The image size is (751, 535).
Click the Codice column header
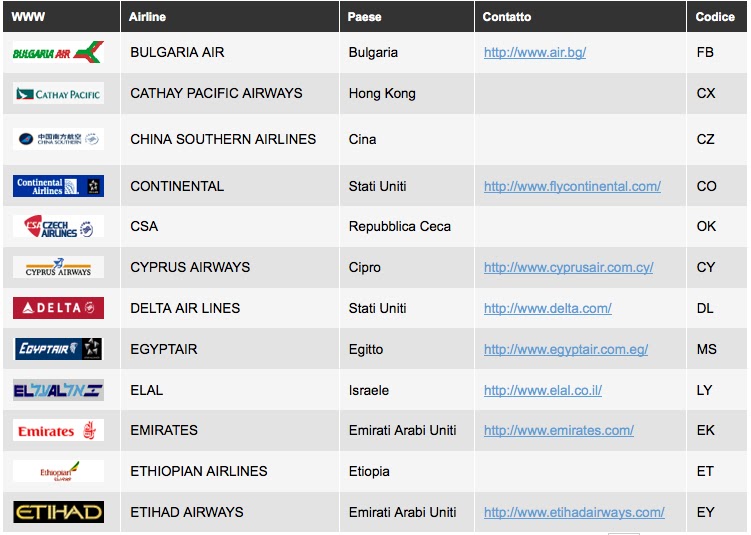pos(715,17)
